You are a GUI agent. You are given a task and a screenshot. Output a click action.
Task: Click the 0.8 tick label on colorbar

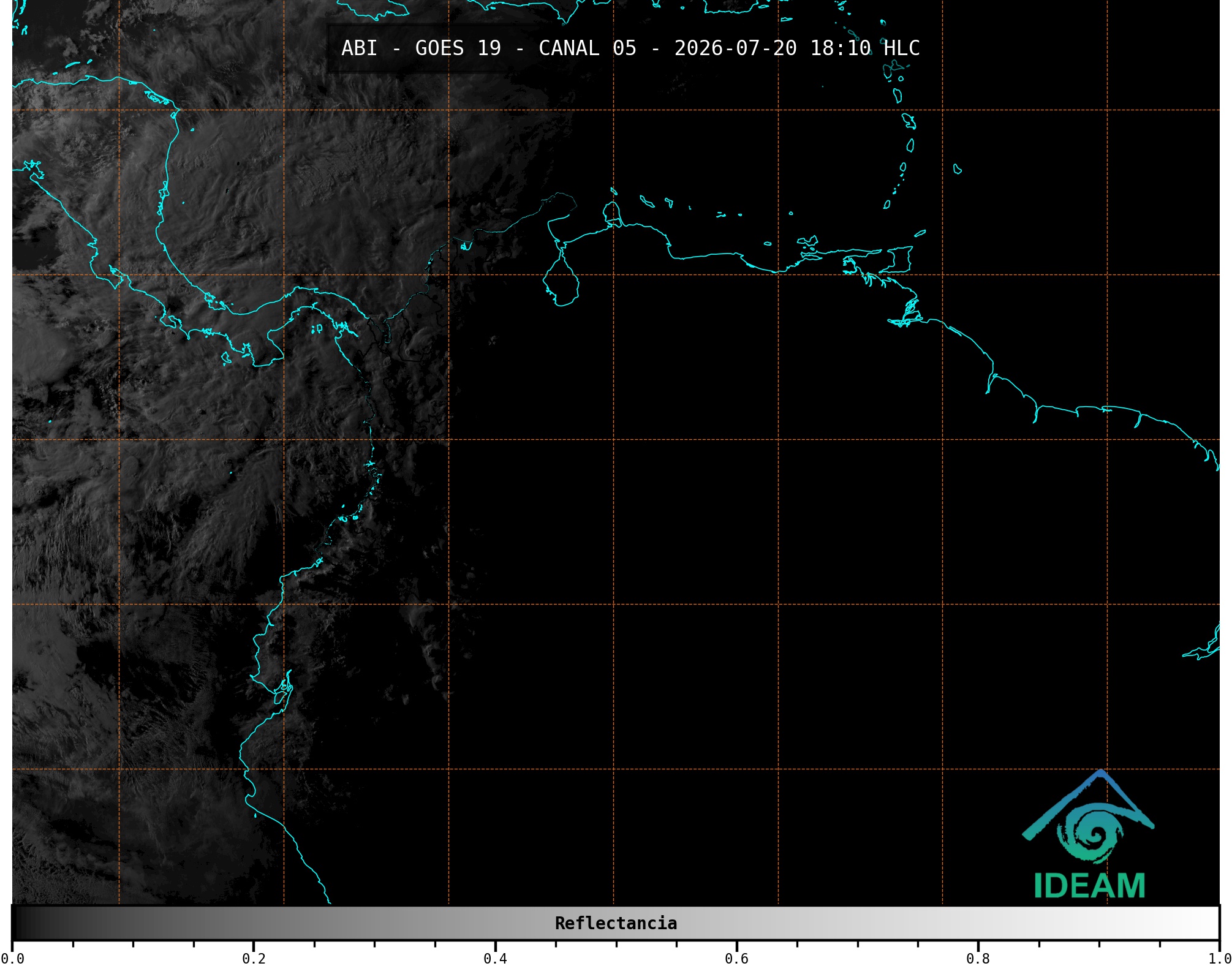978,958
